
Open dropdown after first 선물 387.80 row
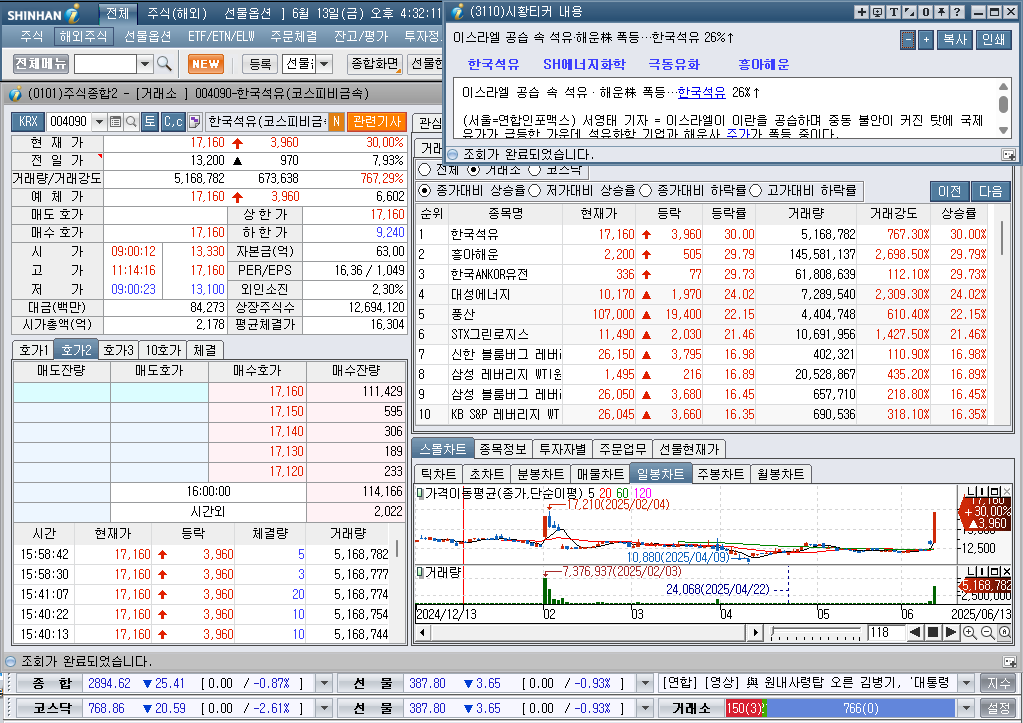645,684
